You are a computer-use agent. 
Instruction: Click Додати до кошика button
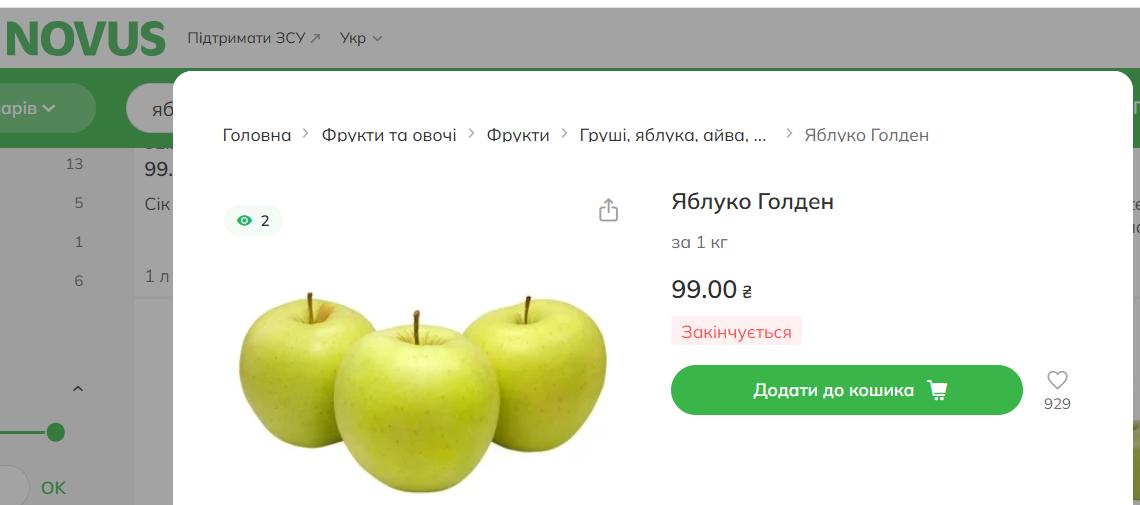846,390
